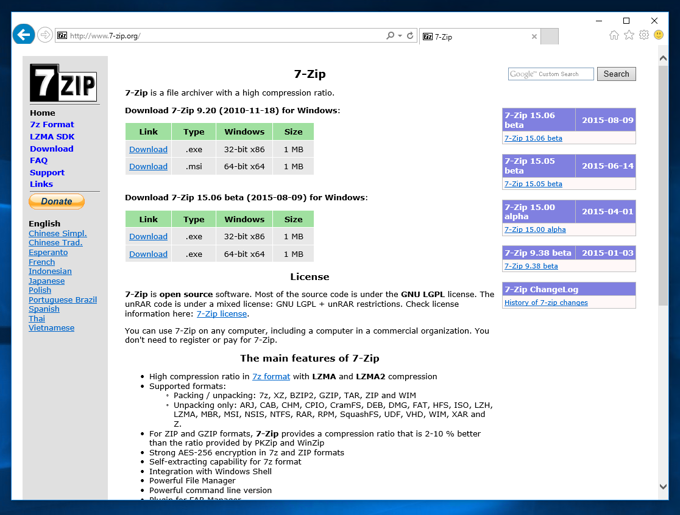680x515 pixels.
Task: Open the Links sidebar item
Action: (41, 184)
